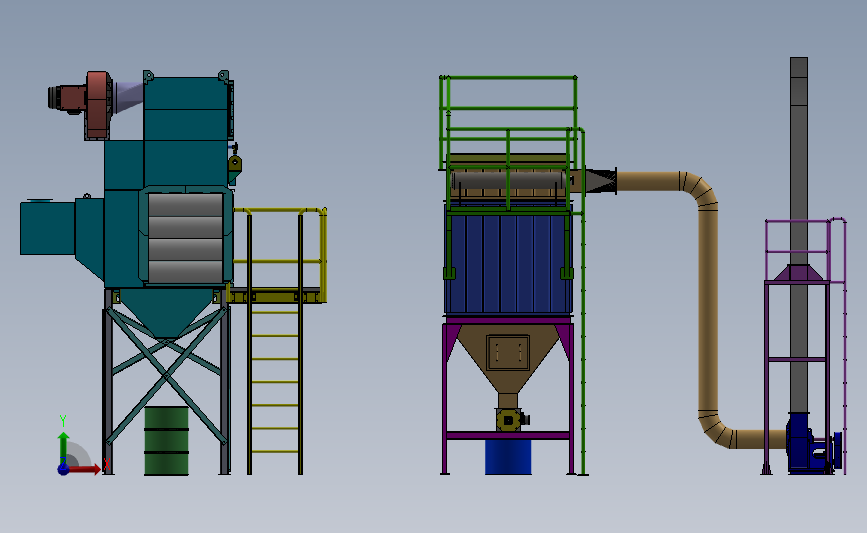Screen dimensions: 867x533
Task: Select the blue exhaust fan at the stack base
Action: click(x=812, y=445)
